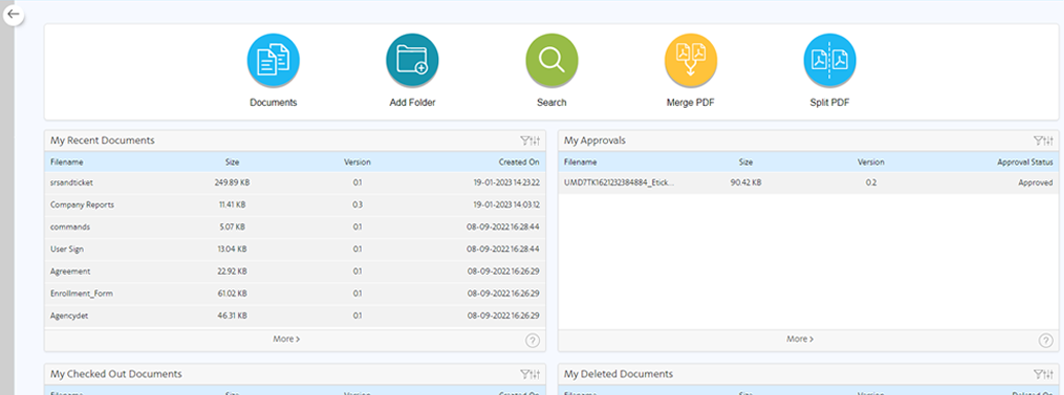1064x395 pixels.
Task: Click help icon in My Recent Documents
Action: (532, 341)
